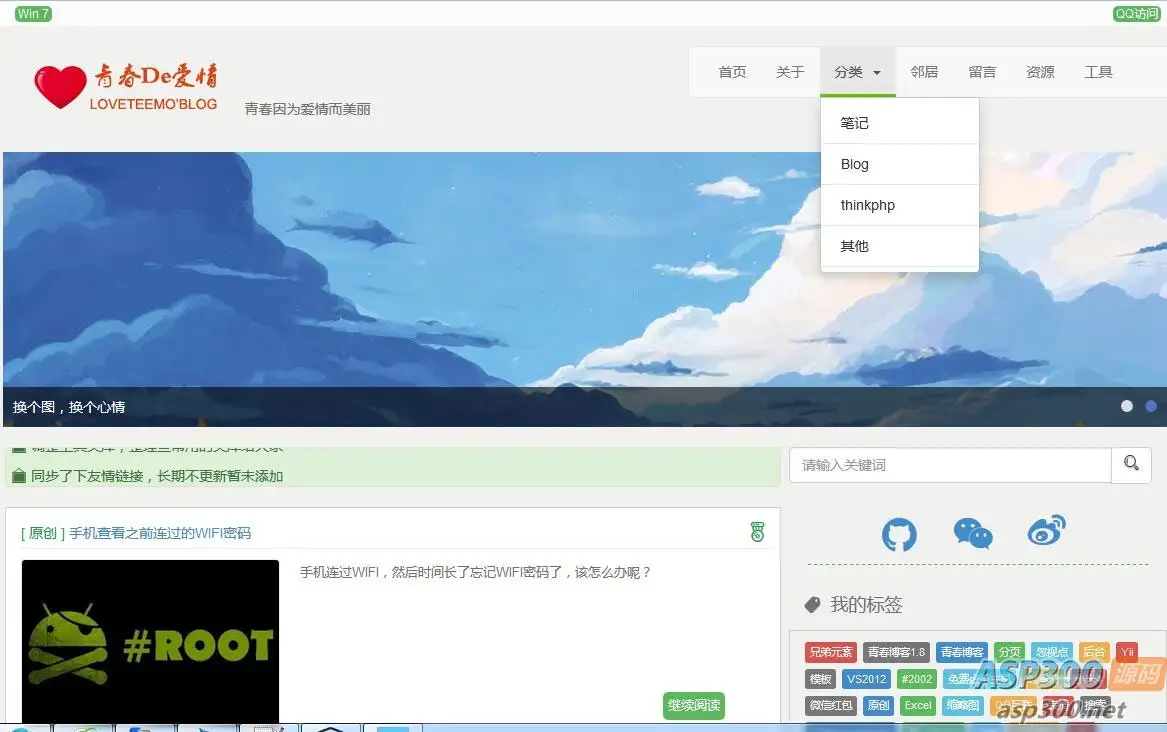Click the 换个图，换个心情 banner caption
The height and width of the screenshot is (732, 1167).
pyautogui.click(x=68, y=407)
